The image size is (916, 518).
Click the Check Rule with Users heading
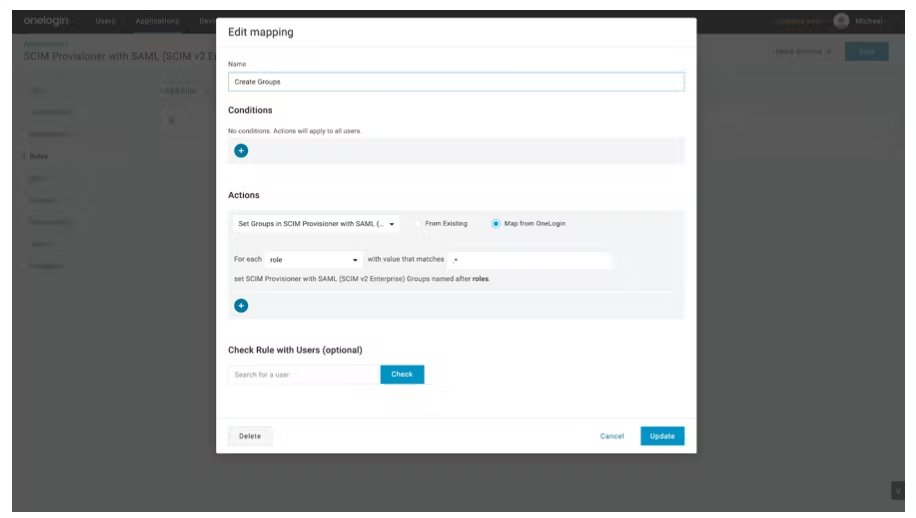(295, 350)
